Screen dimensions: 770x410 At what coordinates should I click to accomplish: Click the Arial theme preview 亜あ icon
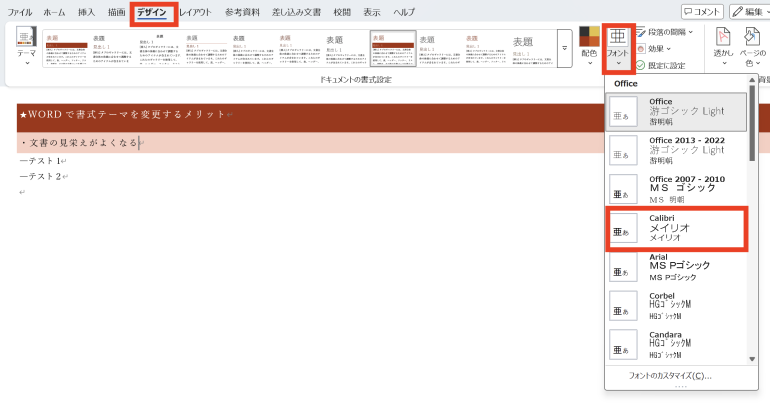point(623,267)
